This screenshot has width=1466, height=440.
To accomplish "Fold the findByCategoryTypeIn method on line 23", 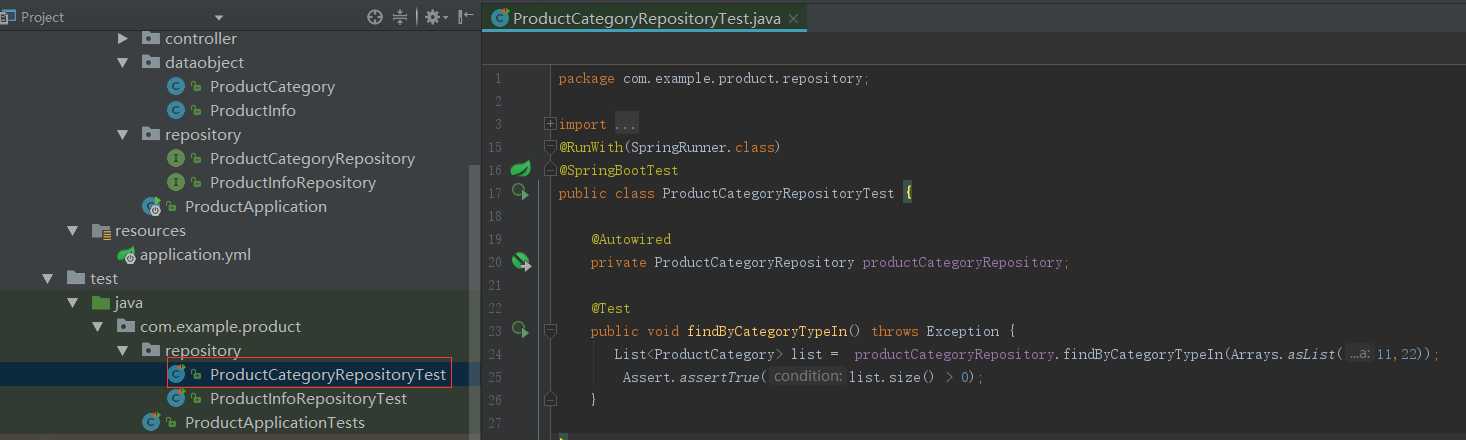I will pos(550,330).
